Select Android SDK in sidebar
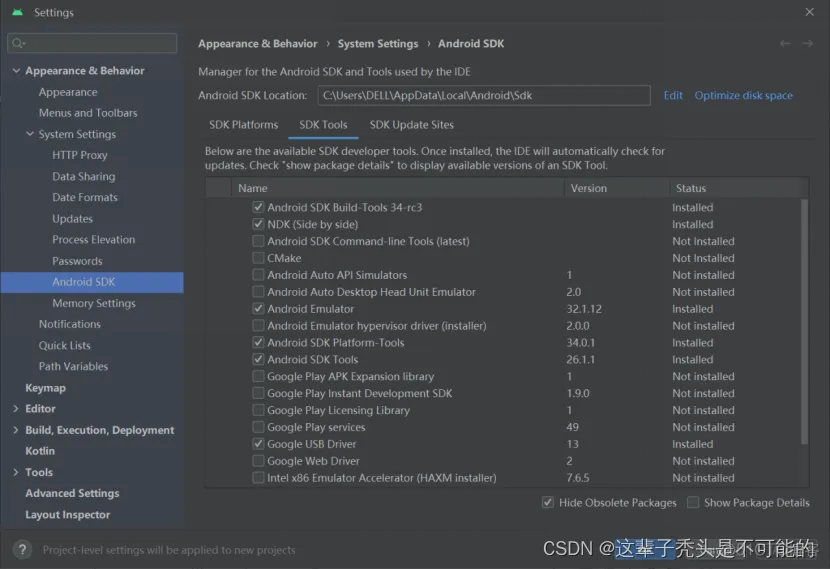Viewport: 830px width, 569px height. pyautogui.click(x=92, y=282)
